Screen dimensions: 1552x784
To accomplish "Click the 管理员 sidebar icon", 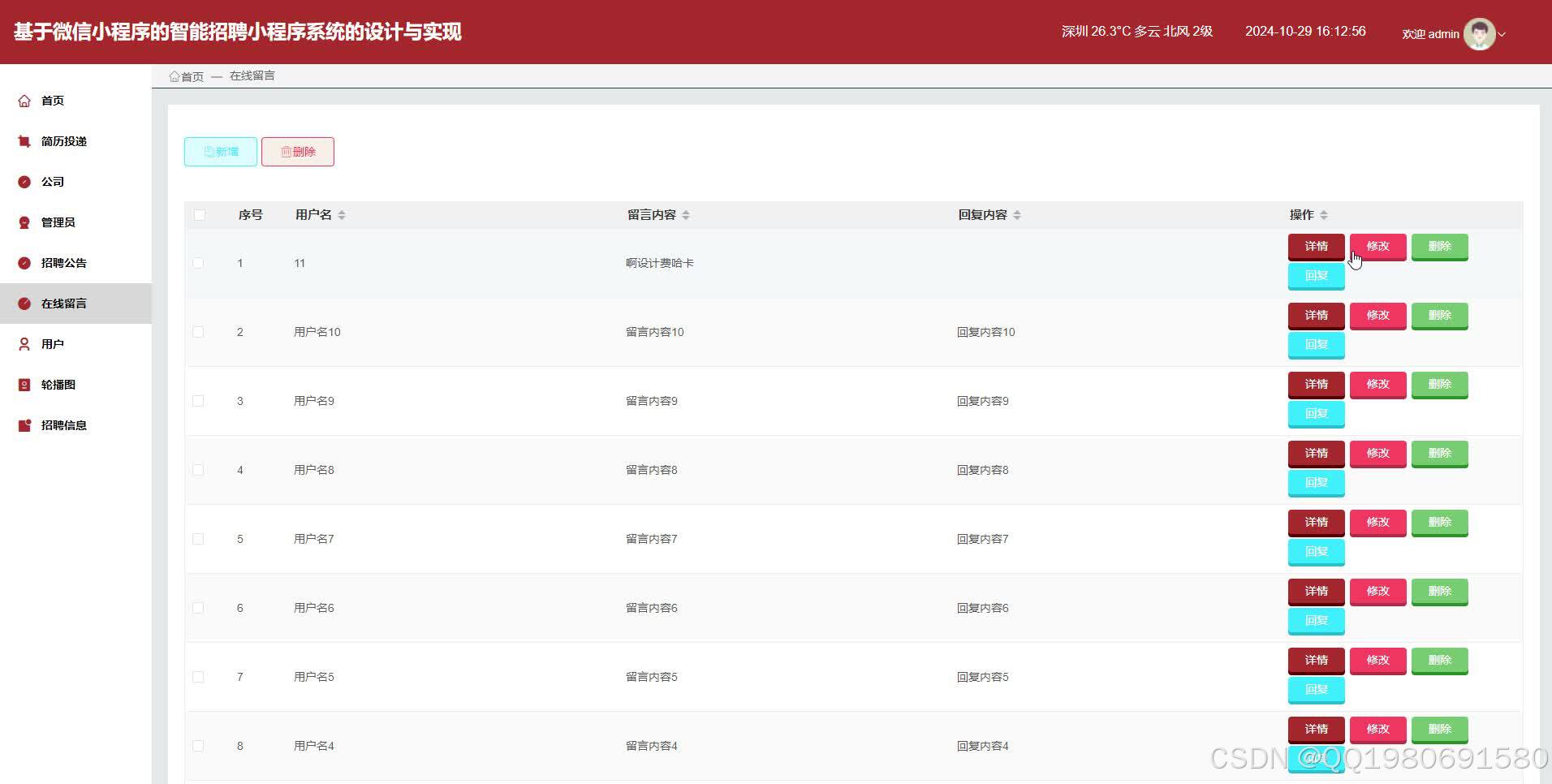I will coord(24,222).
